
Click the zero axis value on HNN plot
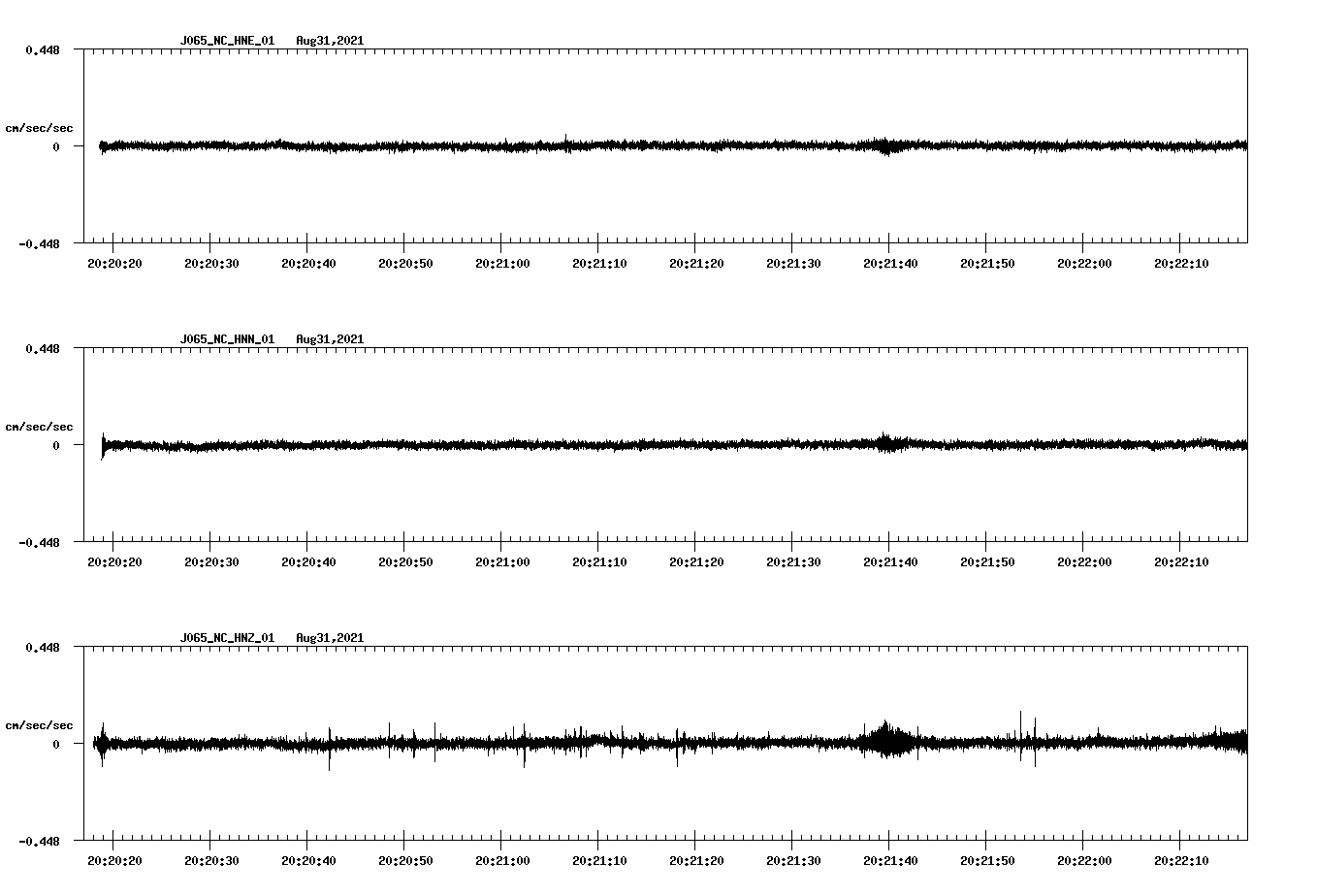tap(56, 445)
